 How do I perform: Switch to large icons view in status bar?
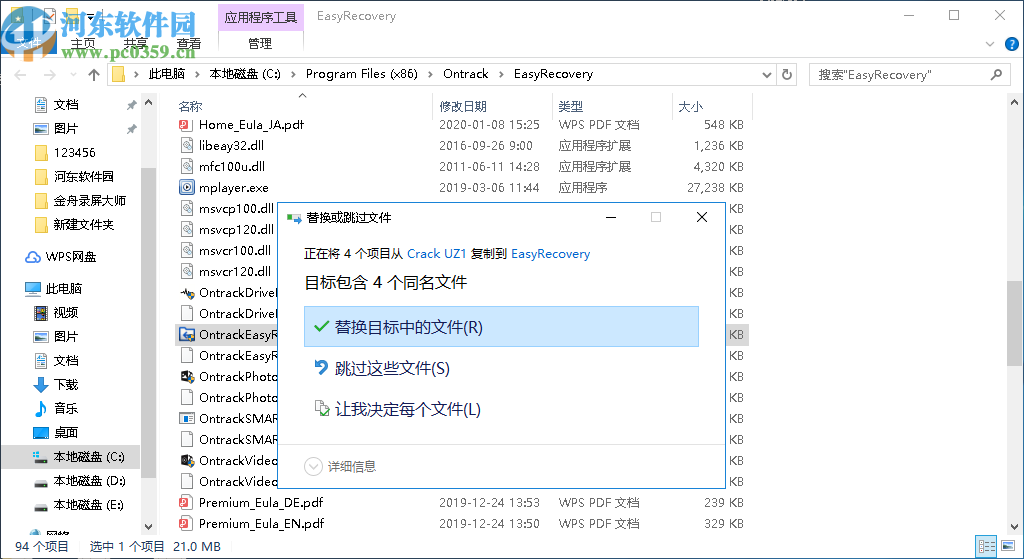pyautogui.click(x=1008, y=546)
